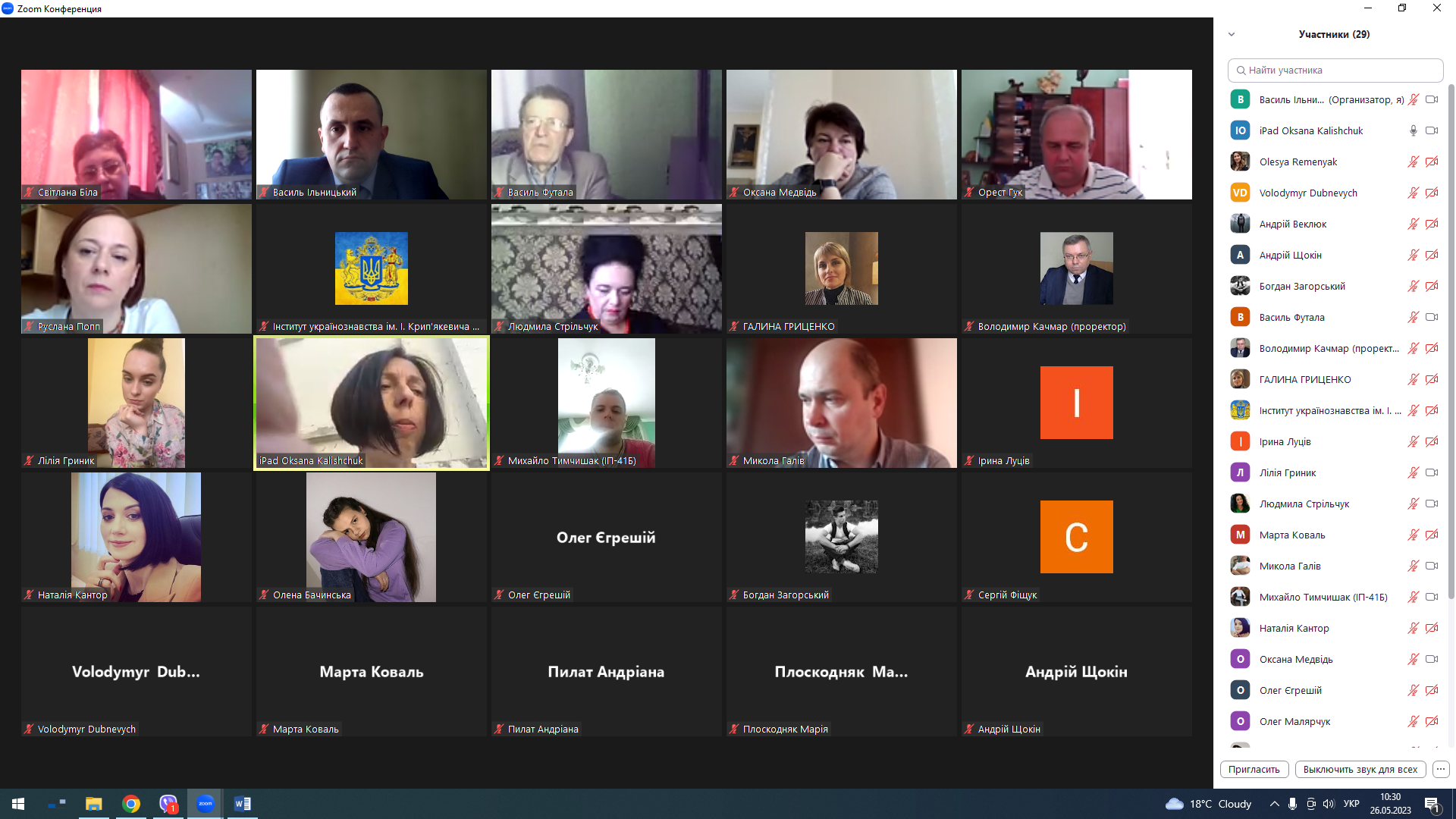This screenshot has height=819, width=1456.
Task: Click the Zoom icon in the taskbar
Action: [x=206, y=804]
